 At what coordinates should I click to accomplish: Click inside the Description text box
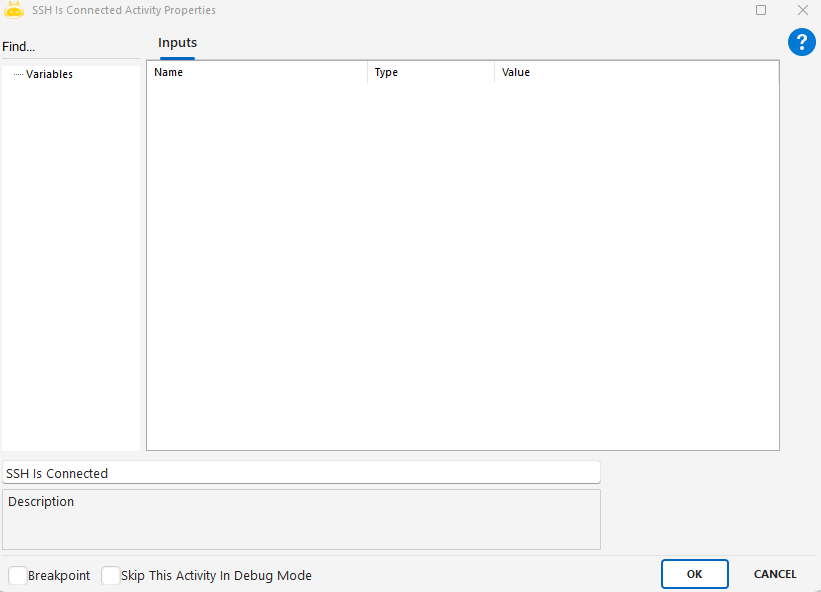[300, 520]
